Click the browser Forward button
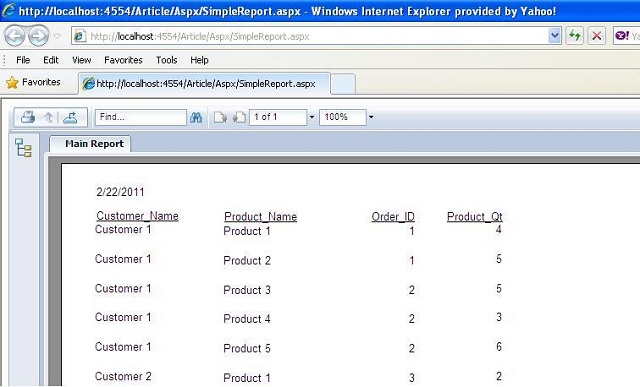 [38, 36]
